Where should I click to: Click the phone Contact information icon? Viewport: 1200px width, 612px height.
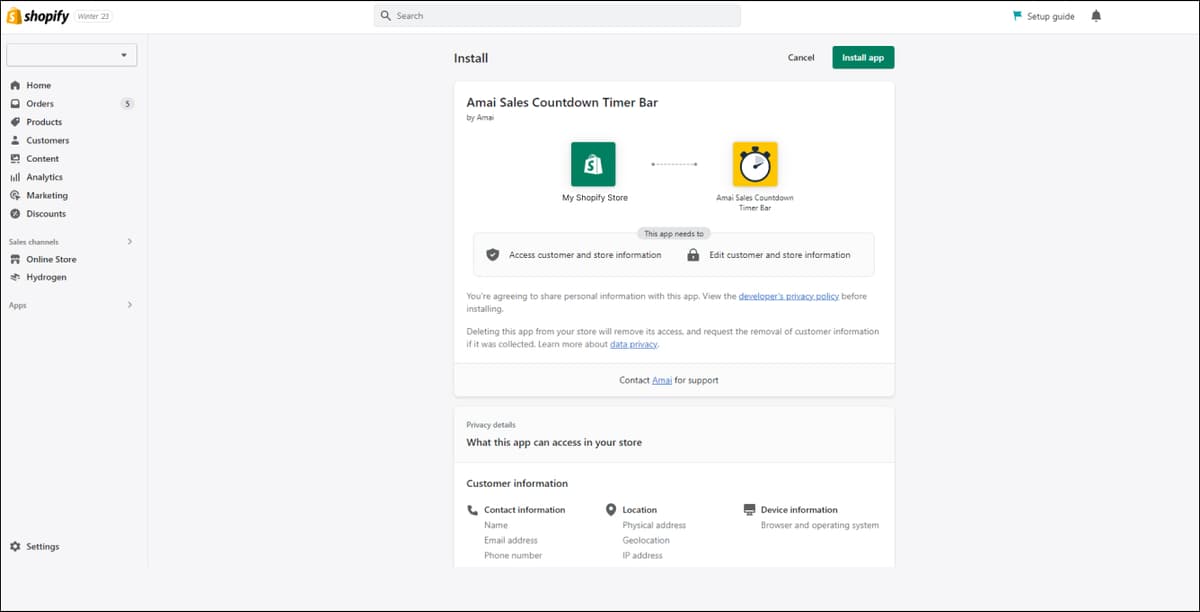(473, 510)
